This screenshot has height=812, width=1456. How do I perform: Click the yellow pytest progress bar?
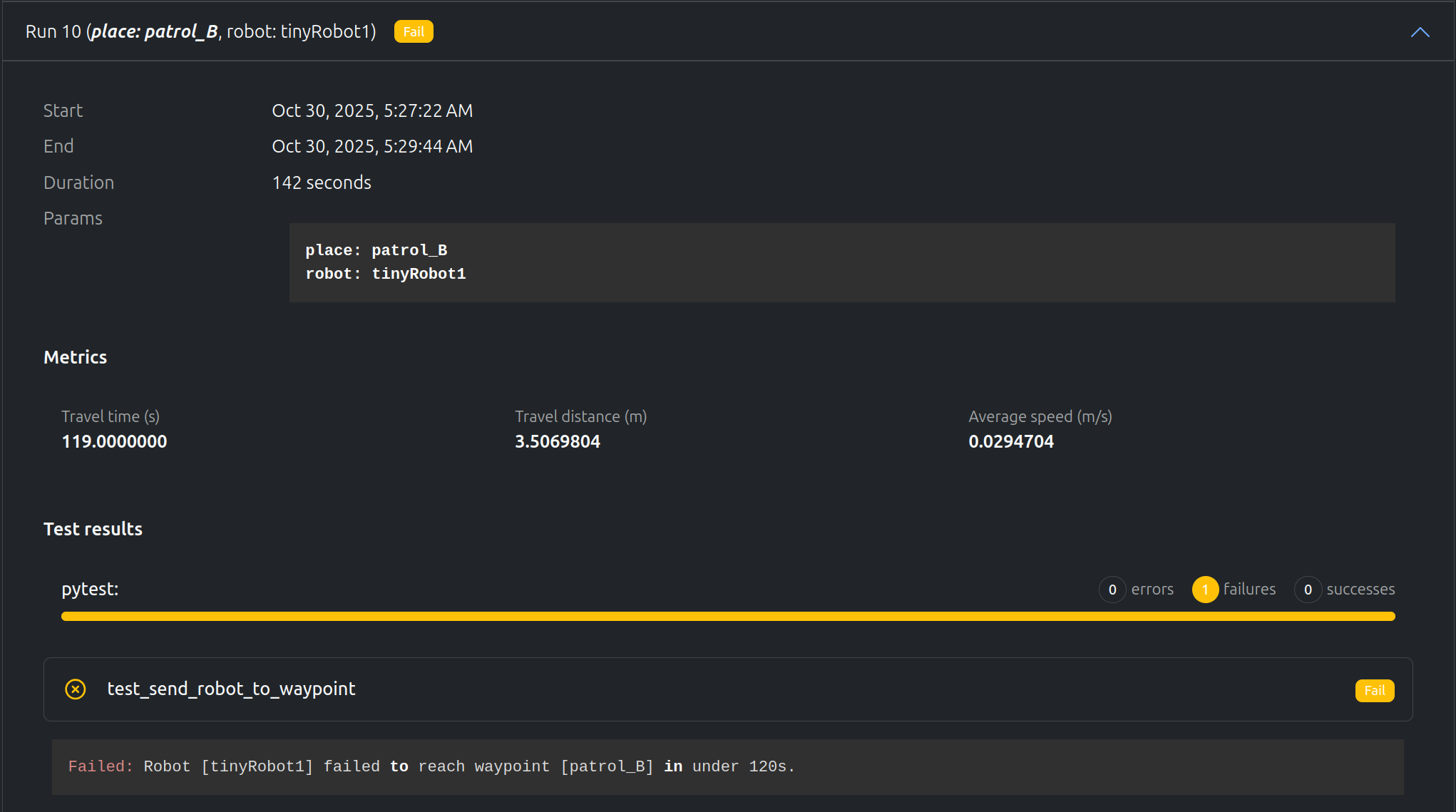[x=727, y=616]
